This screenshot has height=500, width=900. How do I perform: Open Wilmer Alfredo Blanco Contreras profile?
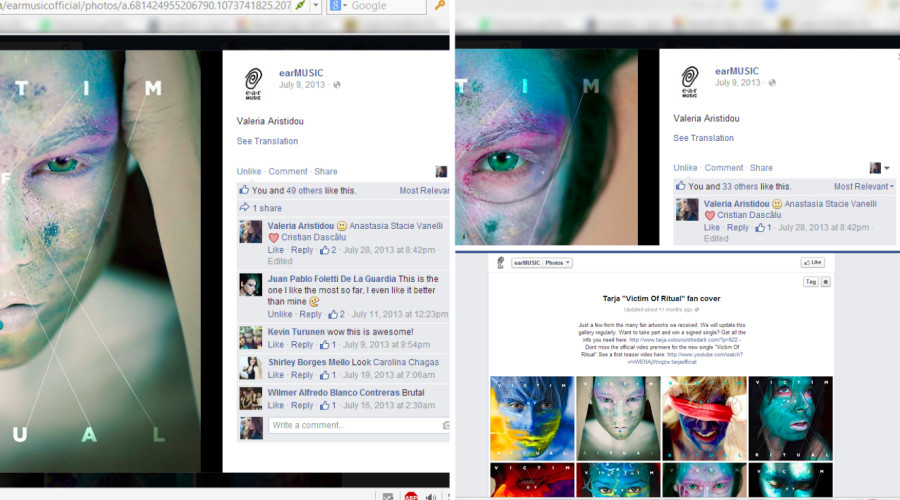tap(333, 393)
